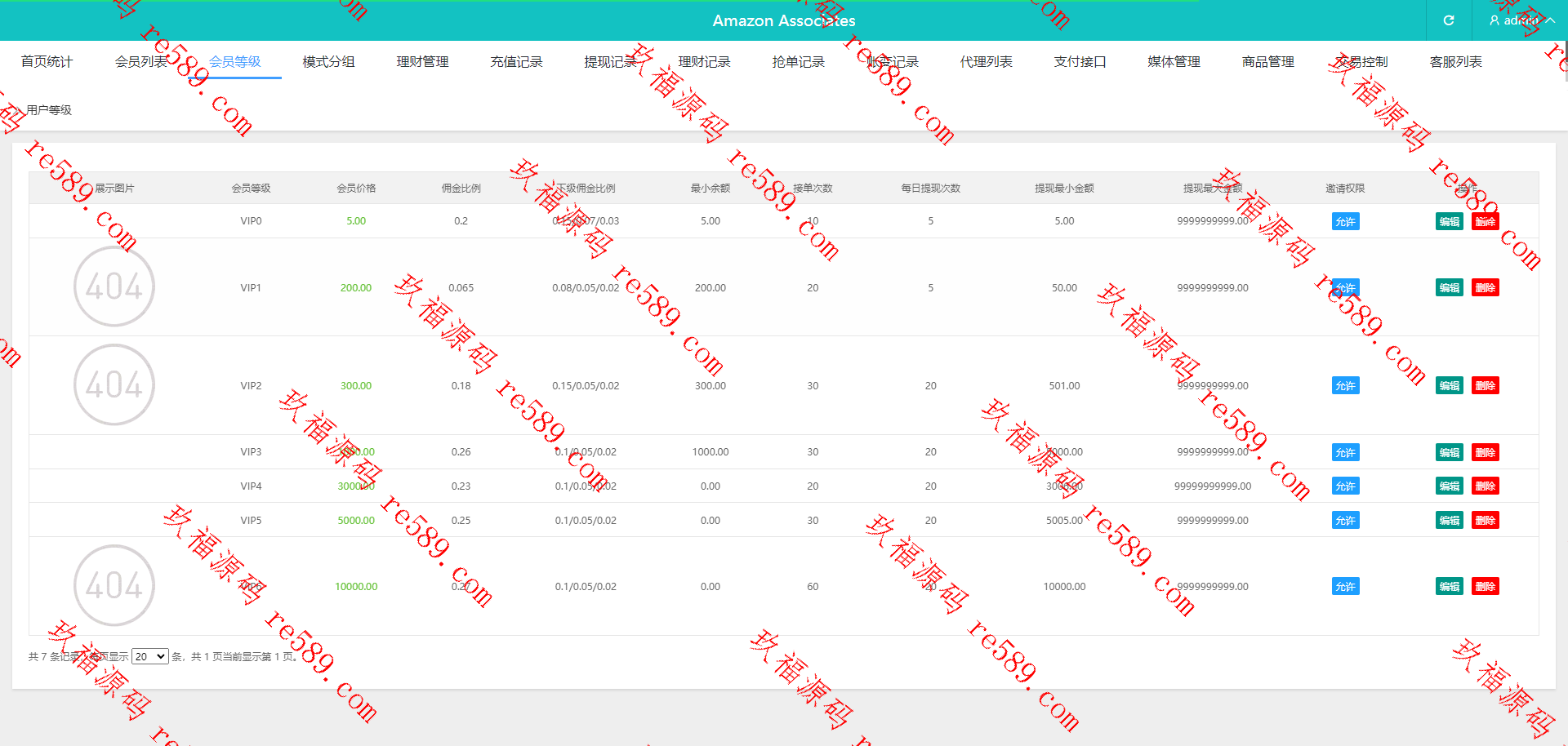Edit the VIP2 level
This screenshot has height=746, width=1568.
pyautogui.click(x=1450, y=385)
